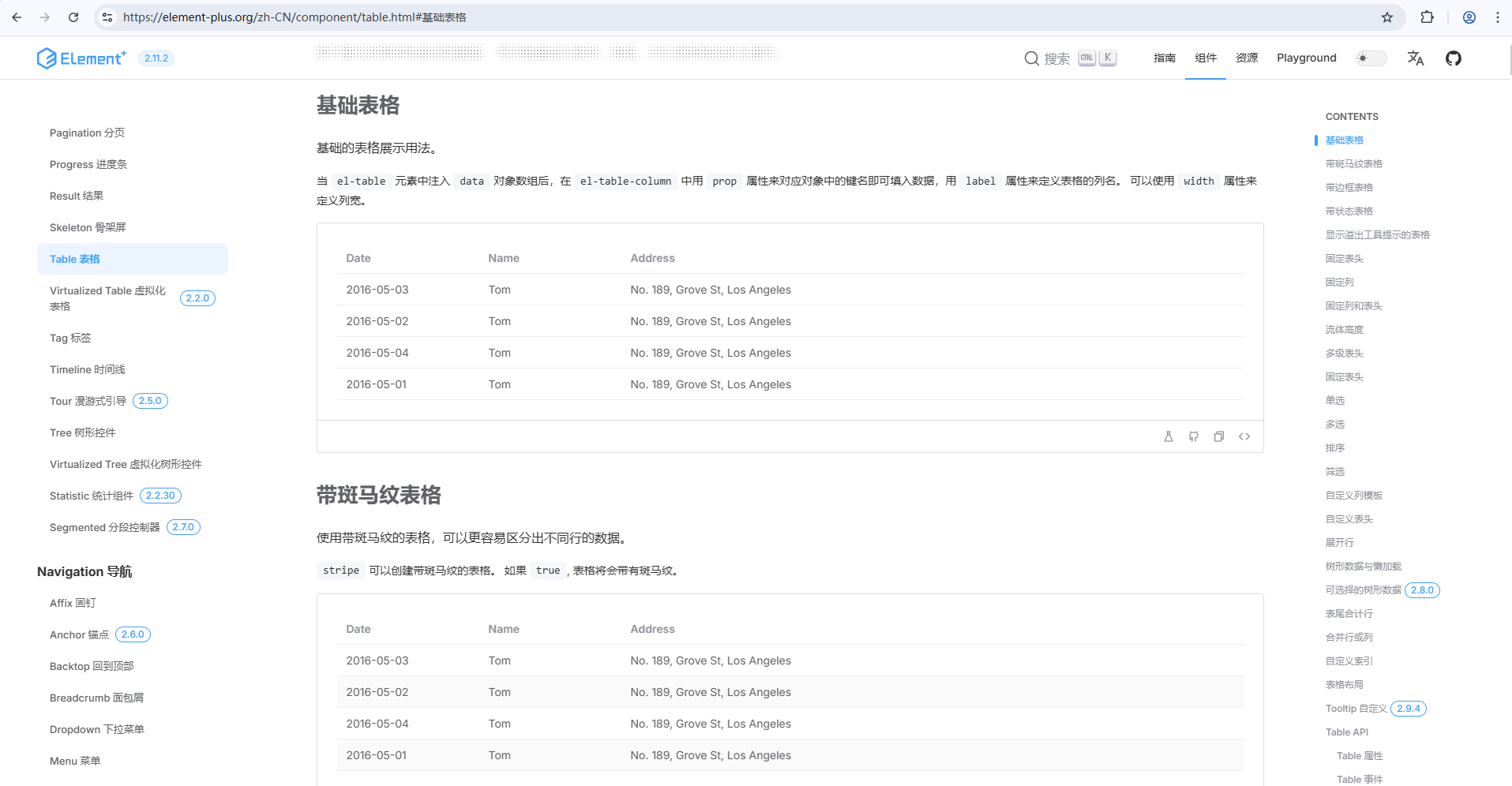Open the Element Plus GitHub repository
The width and height of the screenshot is (1512, 786).
point(1454,58)
